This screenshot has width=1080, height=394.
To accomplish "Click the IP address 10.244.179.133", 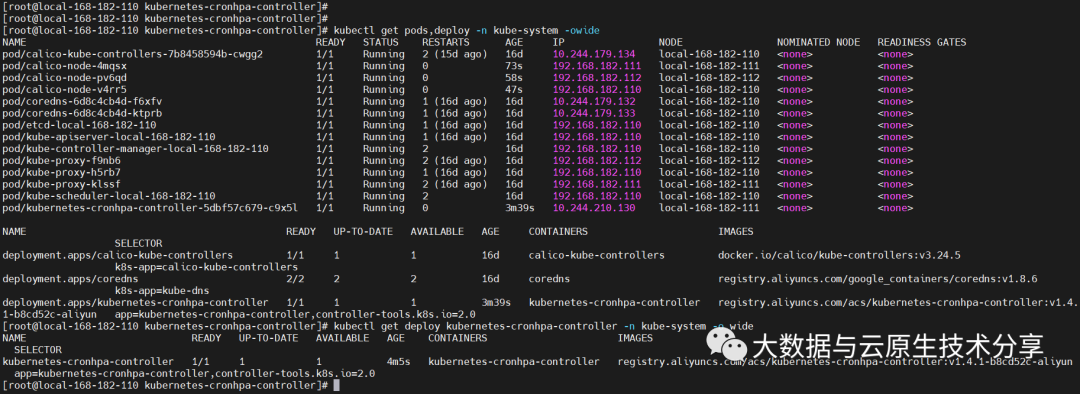I will click(x=594, y=113).
